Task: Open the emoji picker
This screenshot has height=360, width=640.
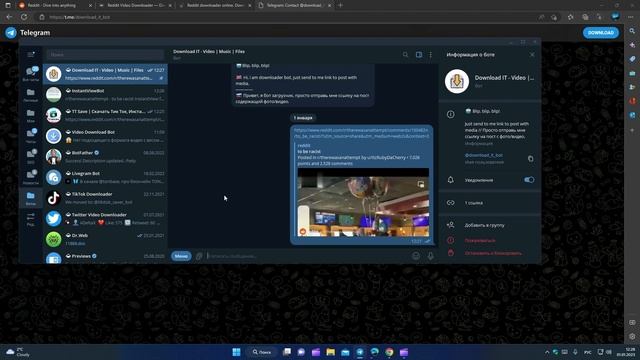Action: point(416,256)
